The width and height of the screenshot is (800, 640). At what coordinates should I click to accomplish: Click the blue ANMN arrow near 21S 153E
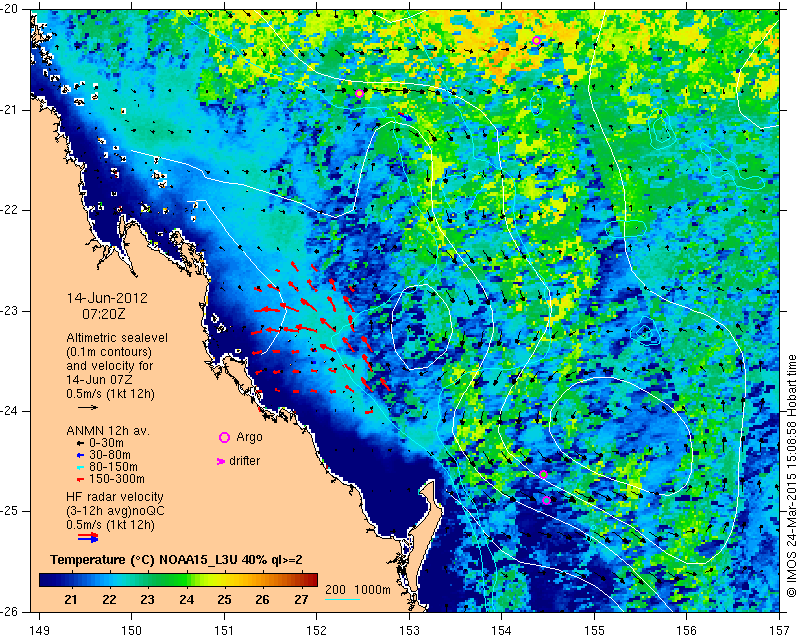[x=406, y=116]
